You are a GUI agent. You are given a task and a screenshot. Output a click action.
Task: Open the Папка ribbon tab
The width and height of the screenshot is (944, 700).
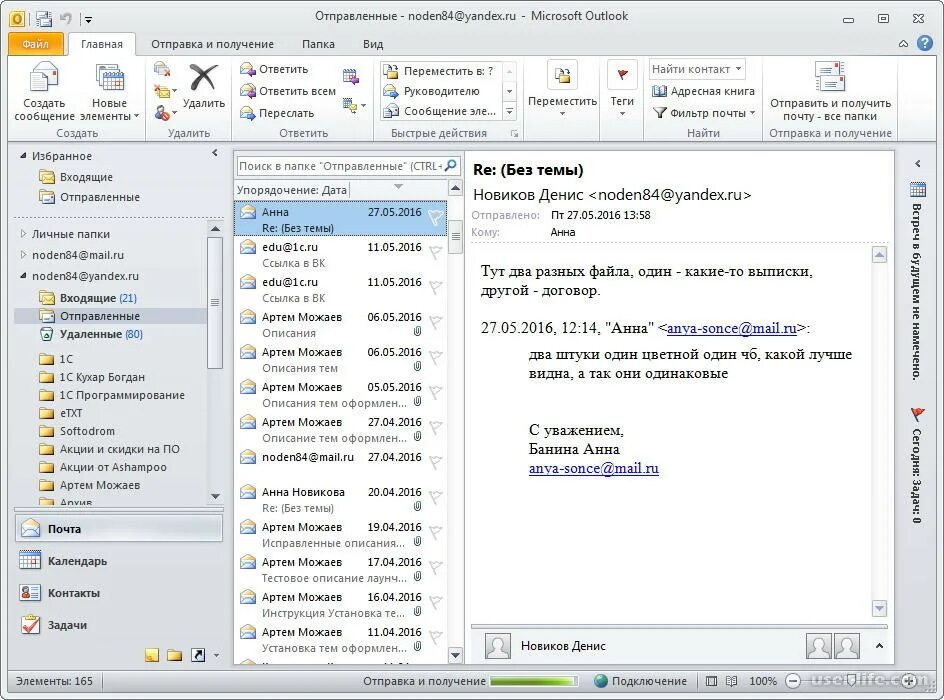pyautogui.click(x=318, y=44)
